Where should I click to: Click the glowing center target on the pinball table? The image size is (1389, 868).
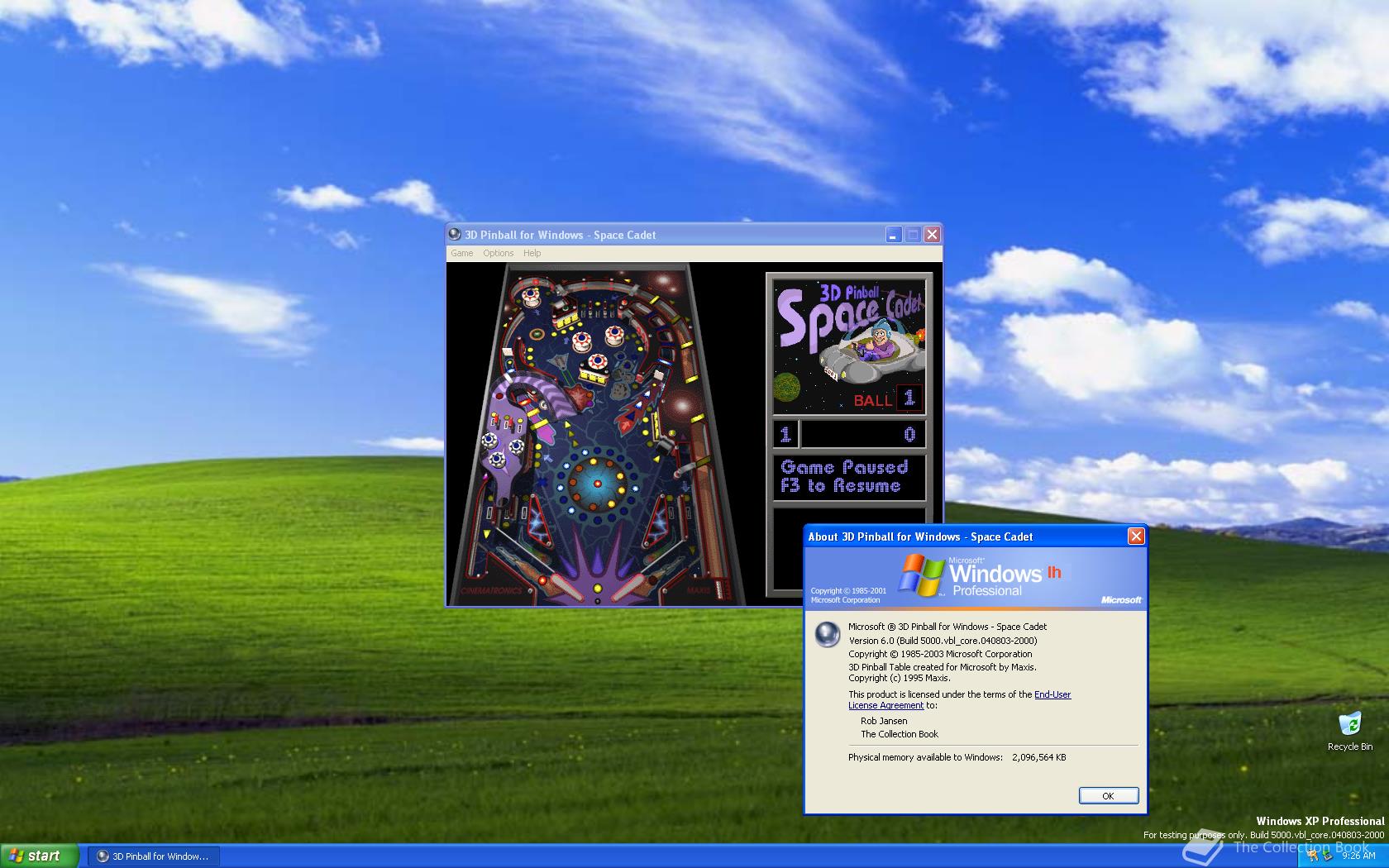pos(597,483)
